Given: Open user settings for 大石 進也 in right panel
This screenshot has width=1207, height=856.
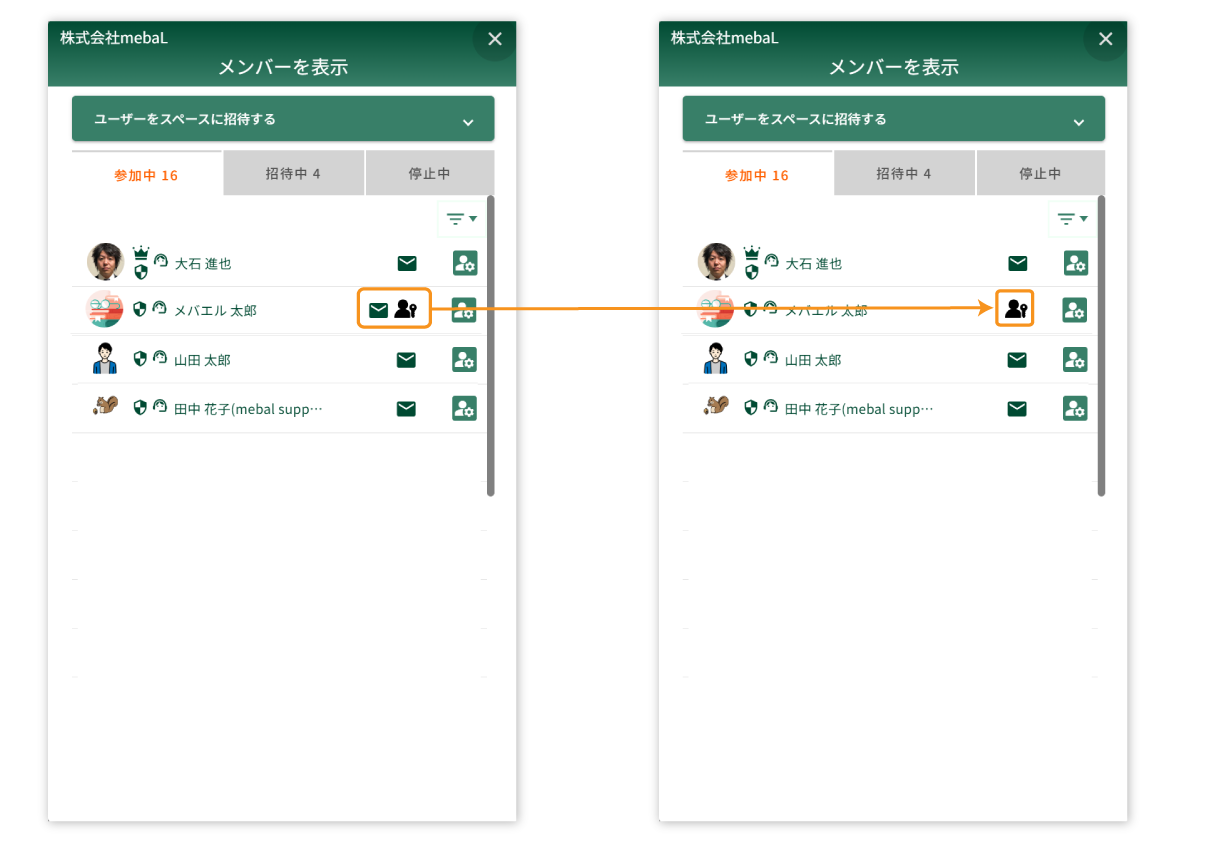Looking at the screenshot, I should (x=1075, y=263).
